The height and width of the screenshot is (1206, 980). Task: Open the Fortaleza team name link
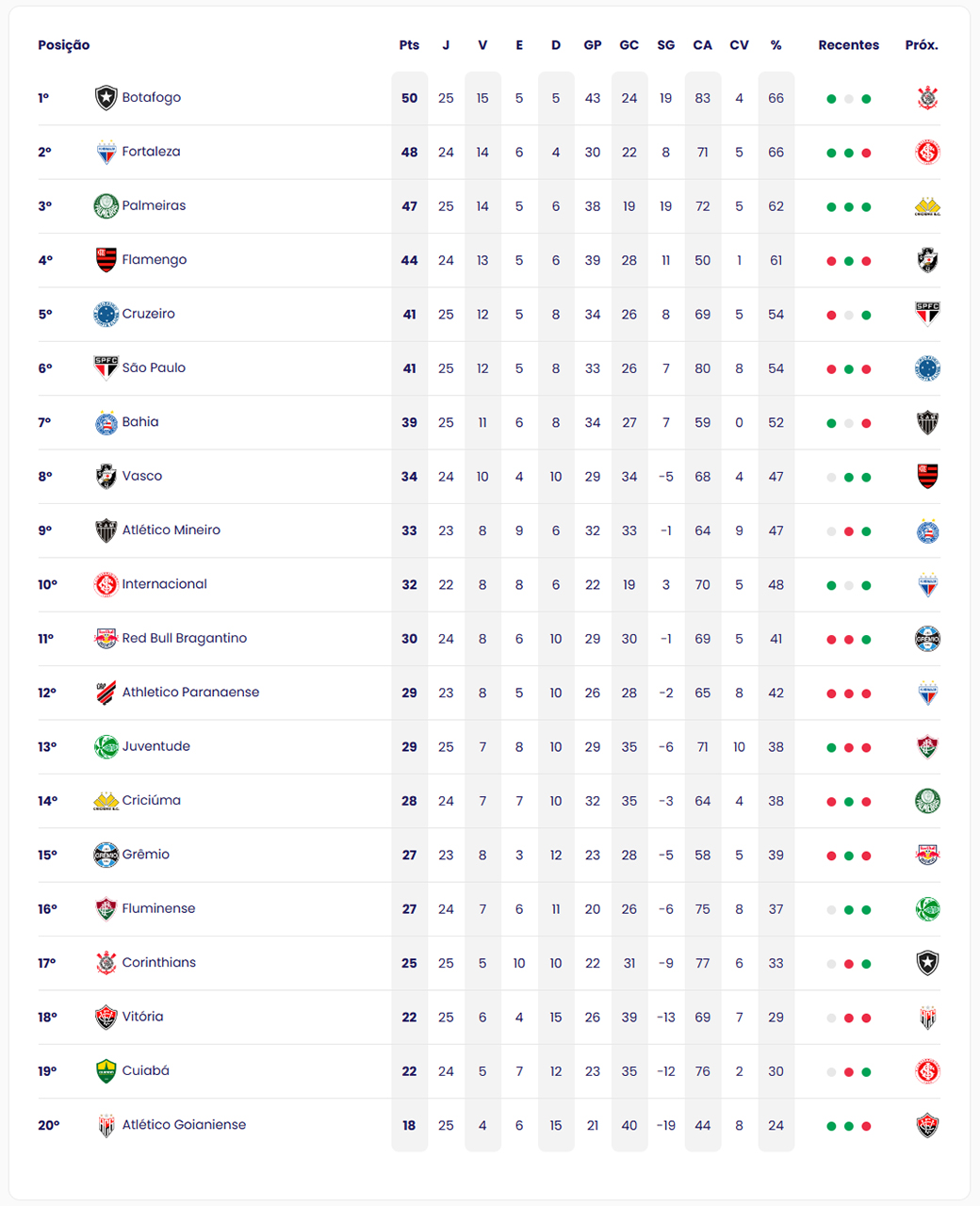pos(151,152)
